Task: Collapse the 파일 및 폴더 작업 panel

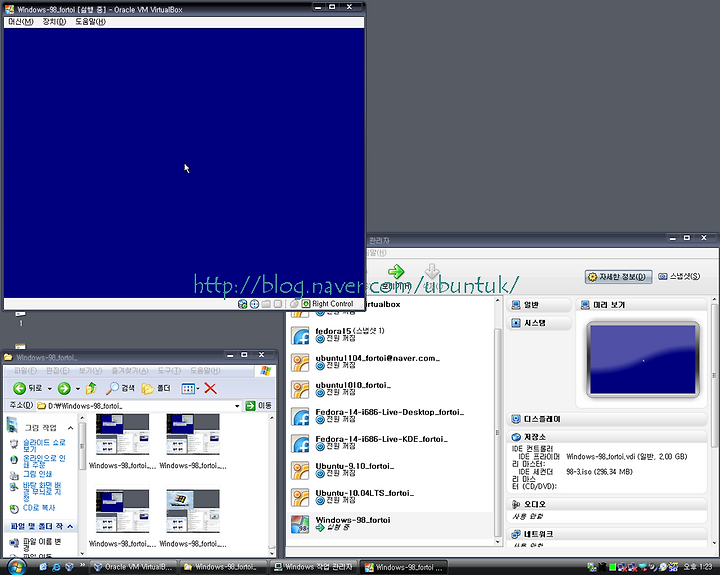Action: [70, 526]
